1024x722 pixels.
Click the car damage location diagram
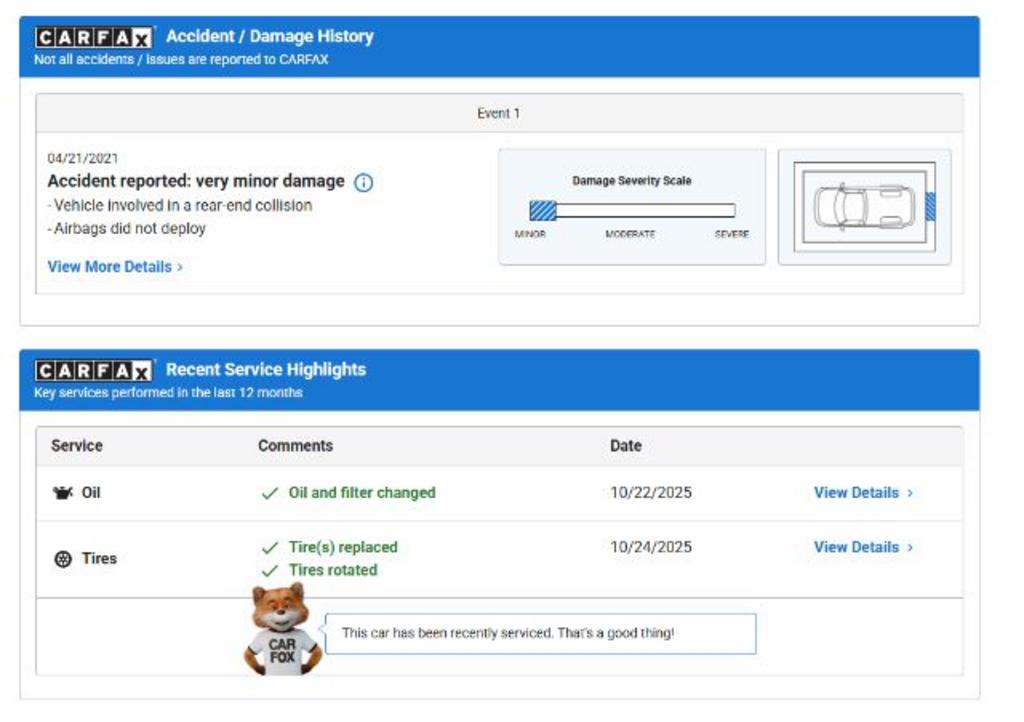(x=864, y=207)
